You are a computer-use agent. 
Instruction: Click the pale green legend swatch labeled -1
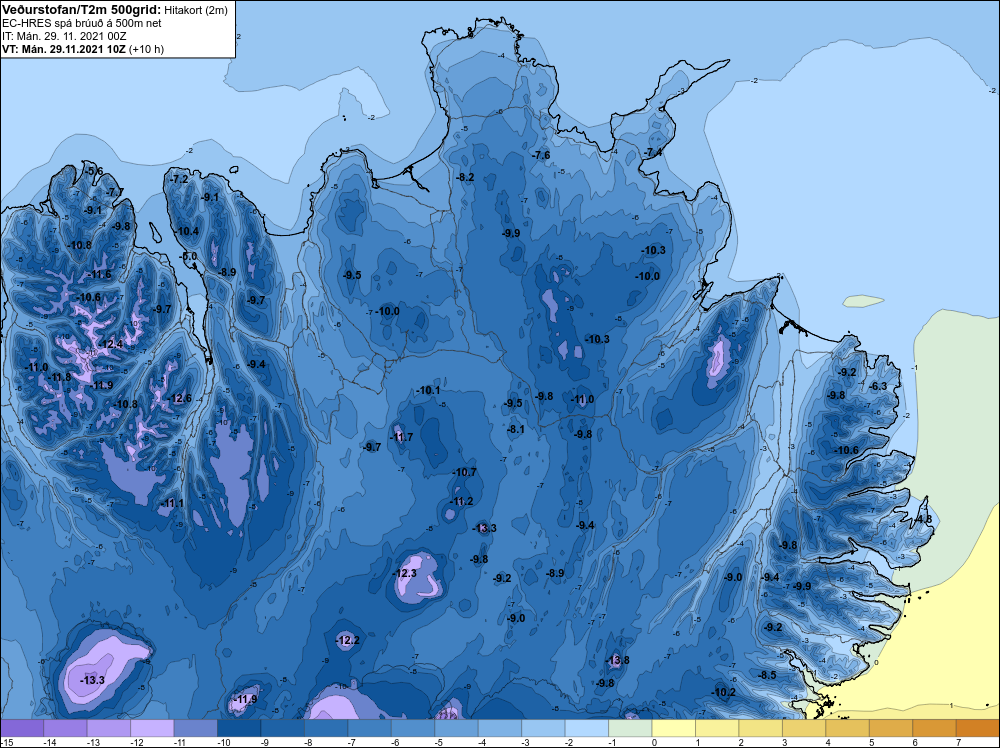click(x=630, y=728)
